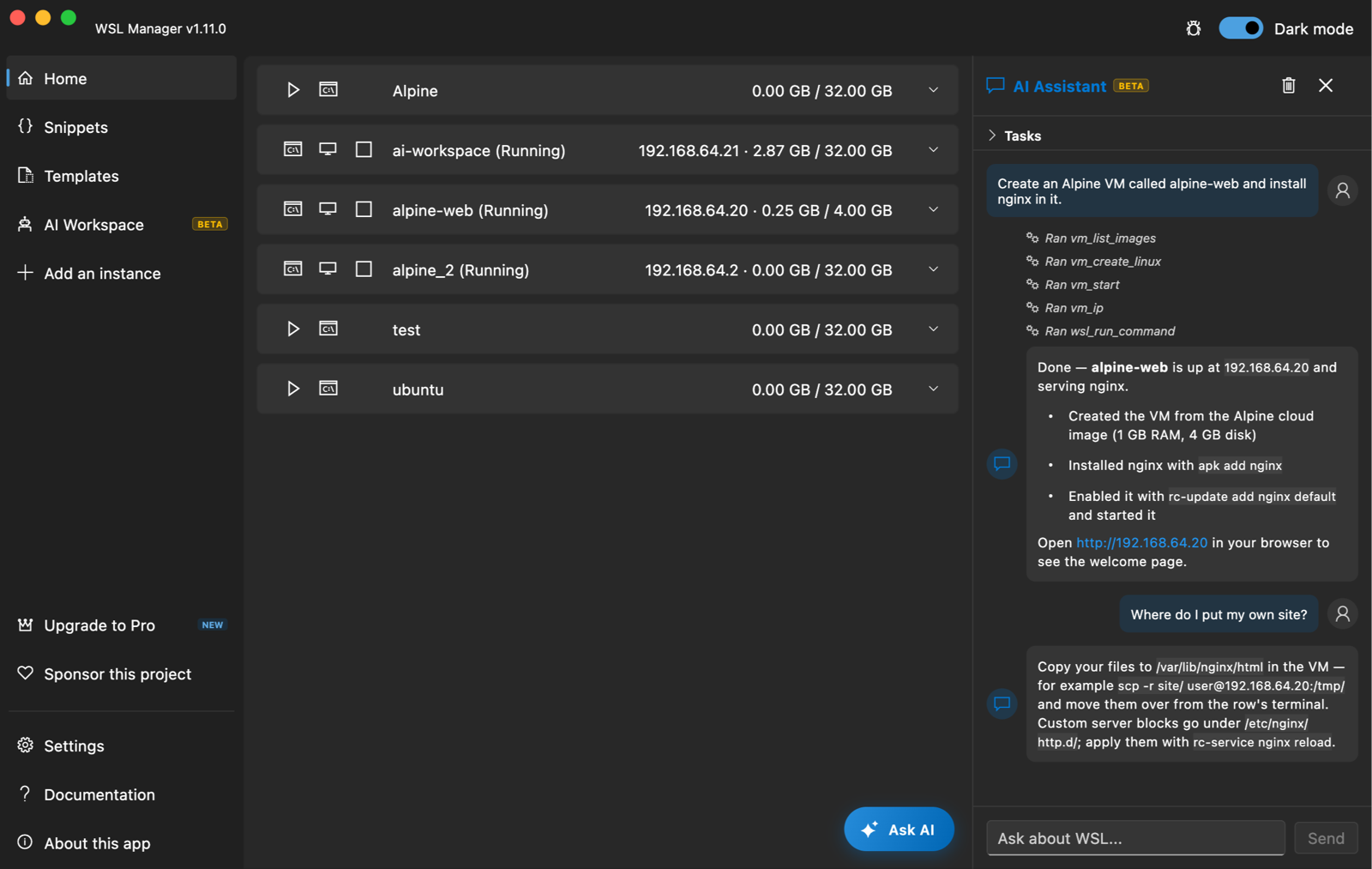This screenshot has height=869, width=1372.
Task: Stop the ai-workspace instance with the square icon
Action: point(364,149)
